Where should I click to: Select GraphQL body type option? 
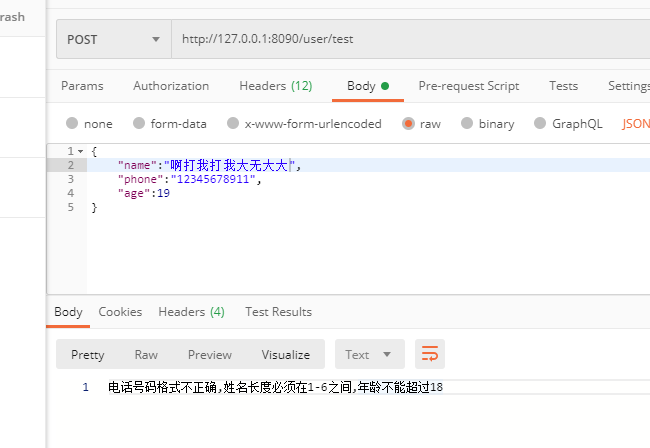(541, 124)
